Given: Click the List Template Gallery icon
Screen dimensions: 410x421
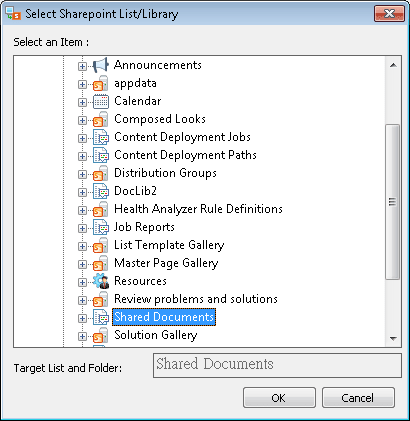Looking at the screenshot, I should pyautogui.click(x=101, y=245).
